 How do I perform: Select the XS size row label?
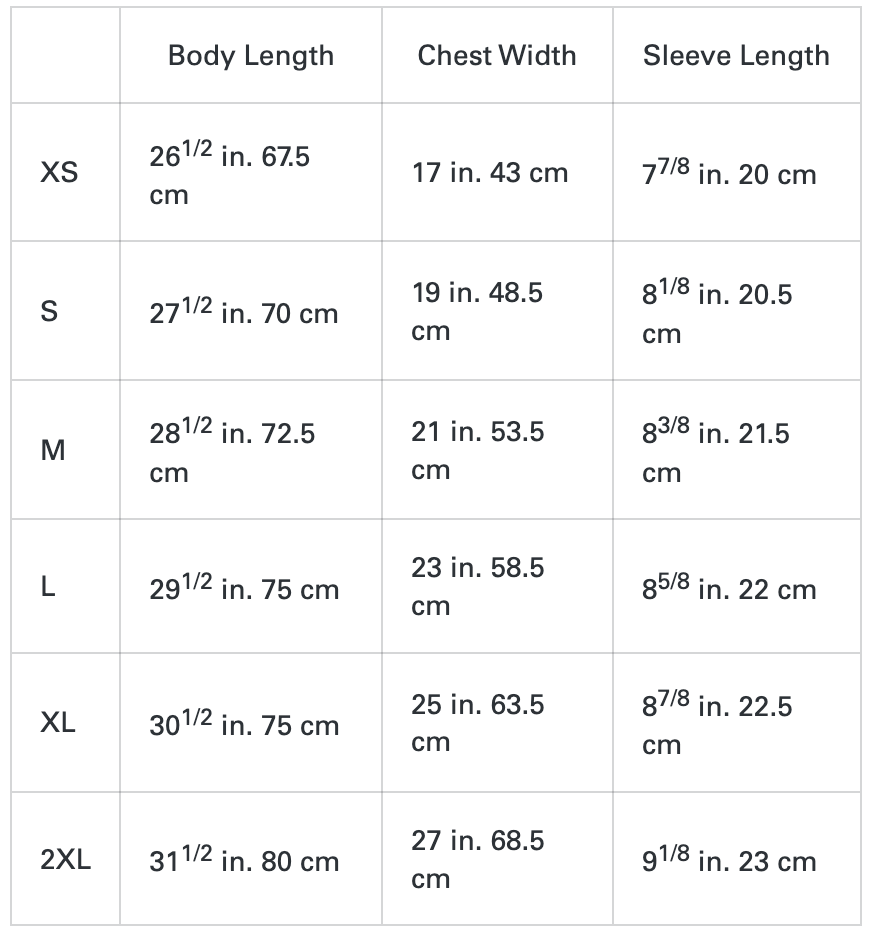(x=59, y=173)
